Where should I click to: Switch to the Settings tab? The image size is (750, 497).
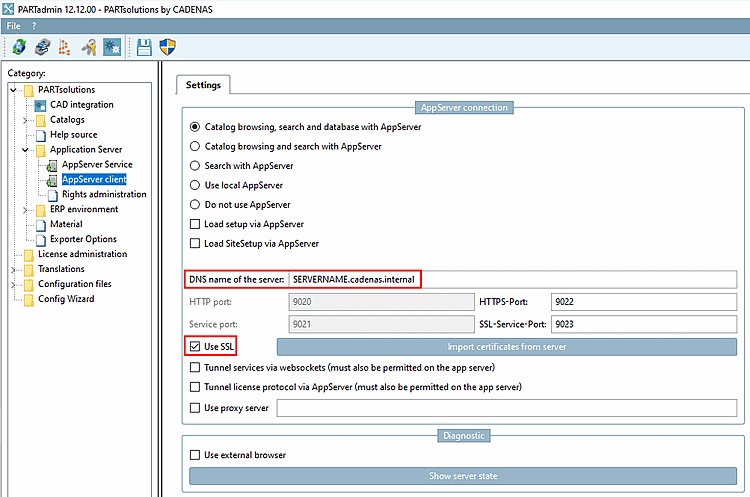[x=203, y=85]
